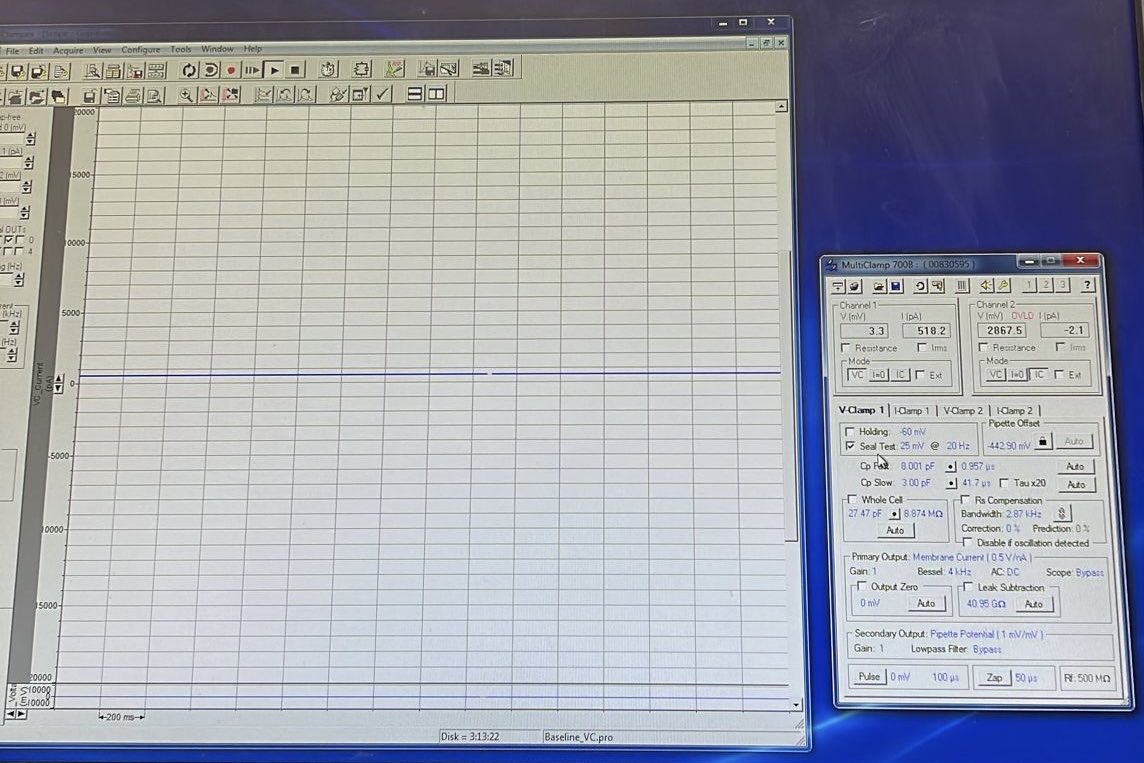This screenshot has width=1144, height=763.
Task: Toggle Channel 1 Ext mode checkbox
Action: pyautogui.click(x=920, y=375)
